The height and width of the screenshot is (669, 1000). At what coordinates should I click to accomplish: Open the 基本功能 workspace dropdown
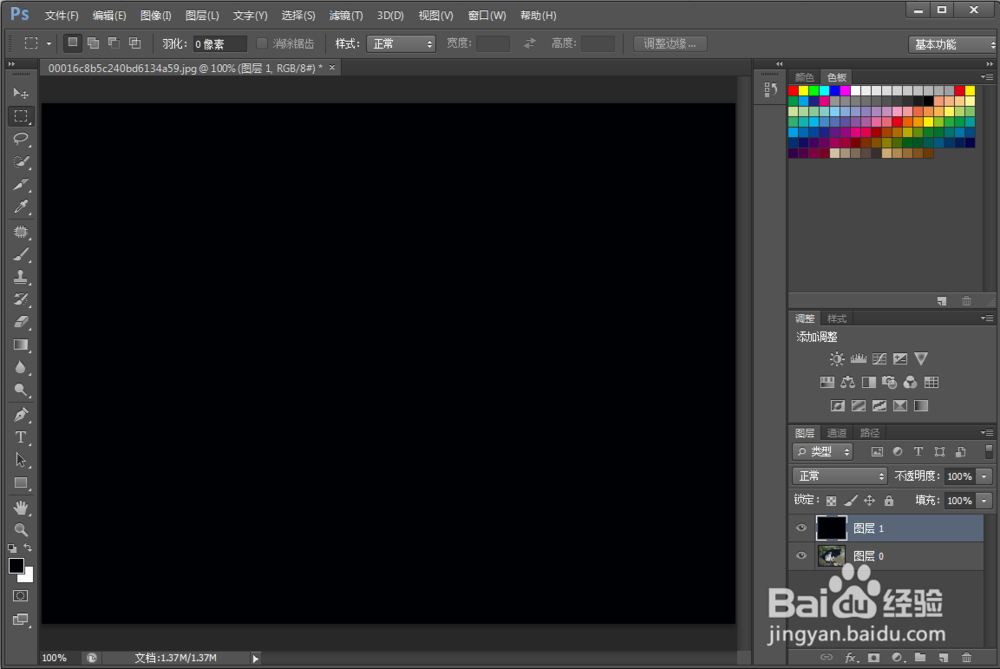(x=952, y=44)
